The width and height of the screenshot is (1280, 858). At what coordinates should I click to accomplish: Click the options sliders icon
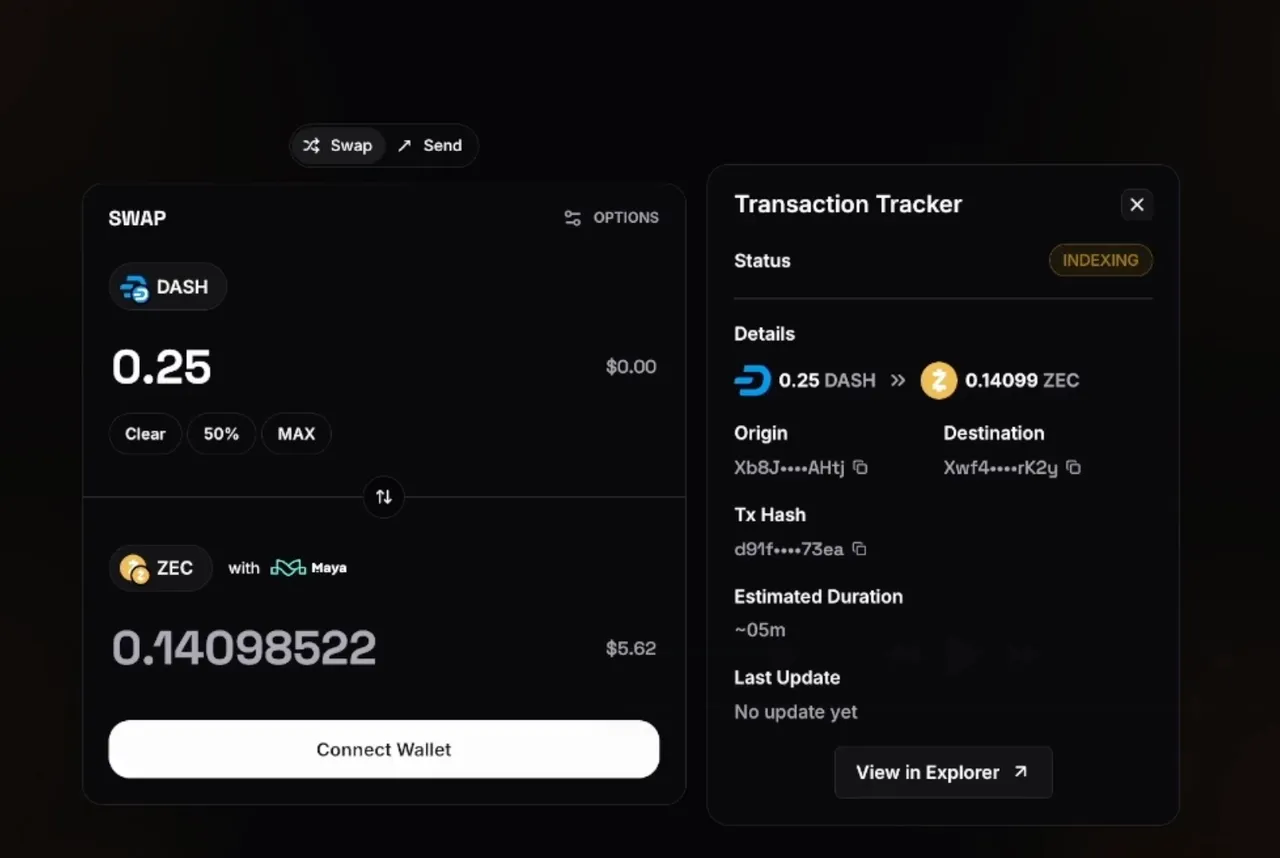[572, 218]
